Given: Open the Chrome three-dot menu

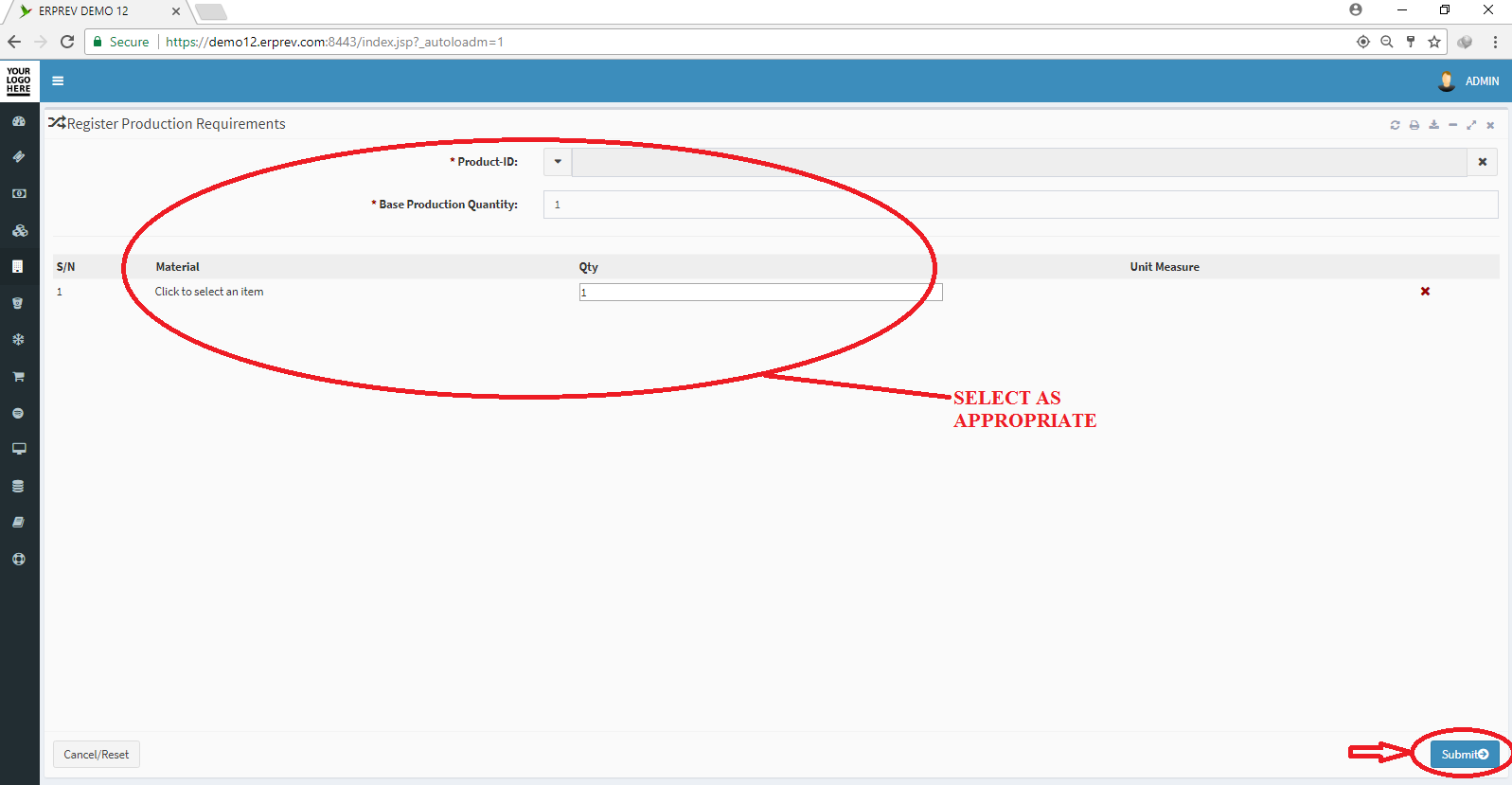Looking at the screenshot, I should point(1495,42).
